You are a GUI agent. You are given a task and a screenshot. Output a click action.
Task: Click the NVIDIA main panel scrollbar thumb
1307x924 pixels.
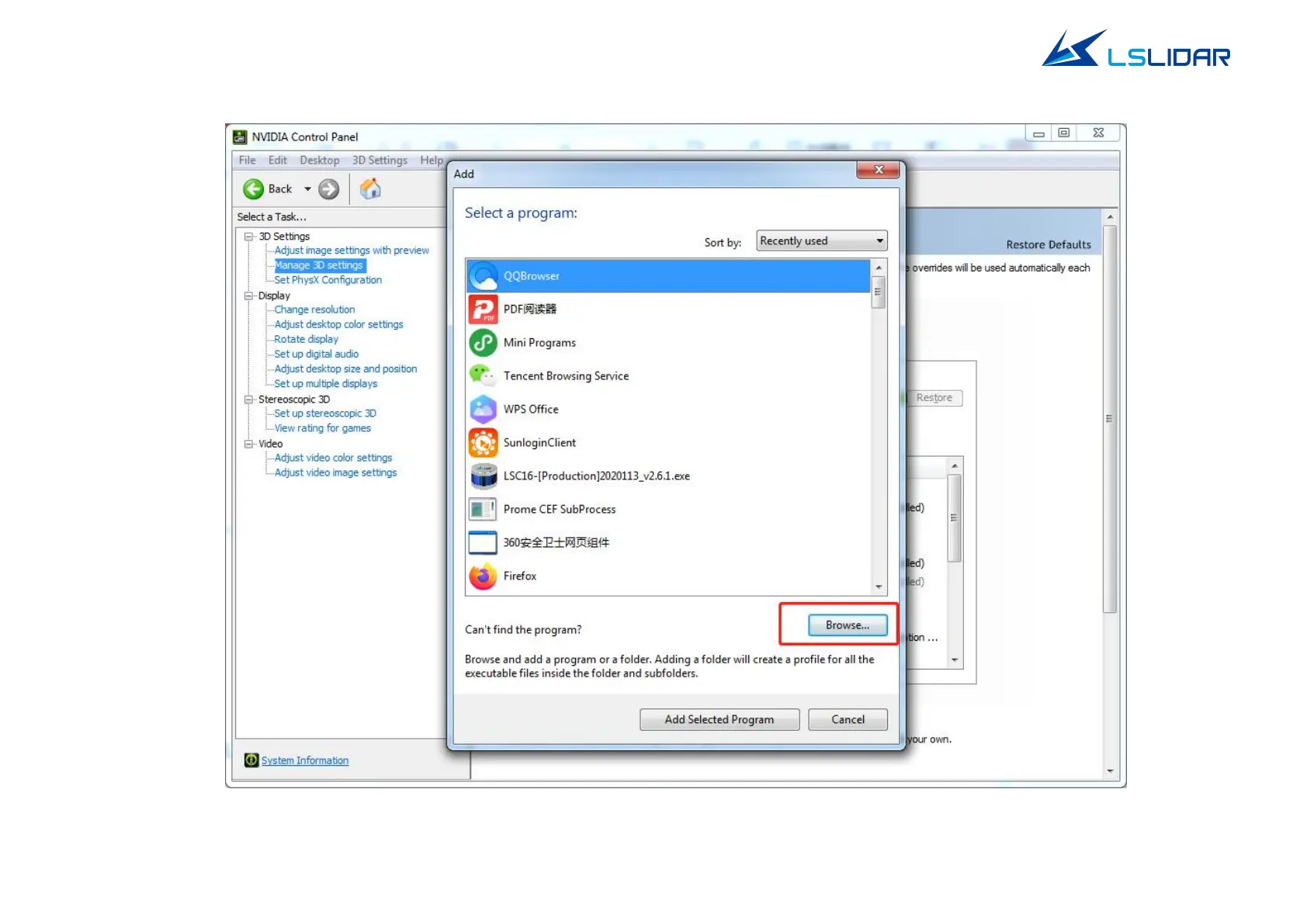coord(1110,419)
